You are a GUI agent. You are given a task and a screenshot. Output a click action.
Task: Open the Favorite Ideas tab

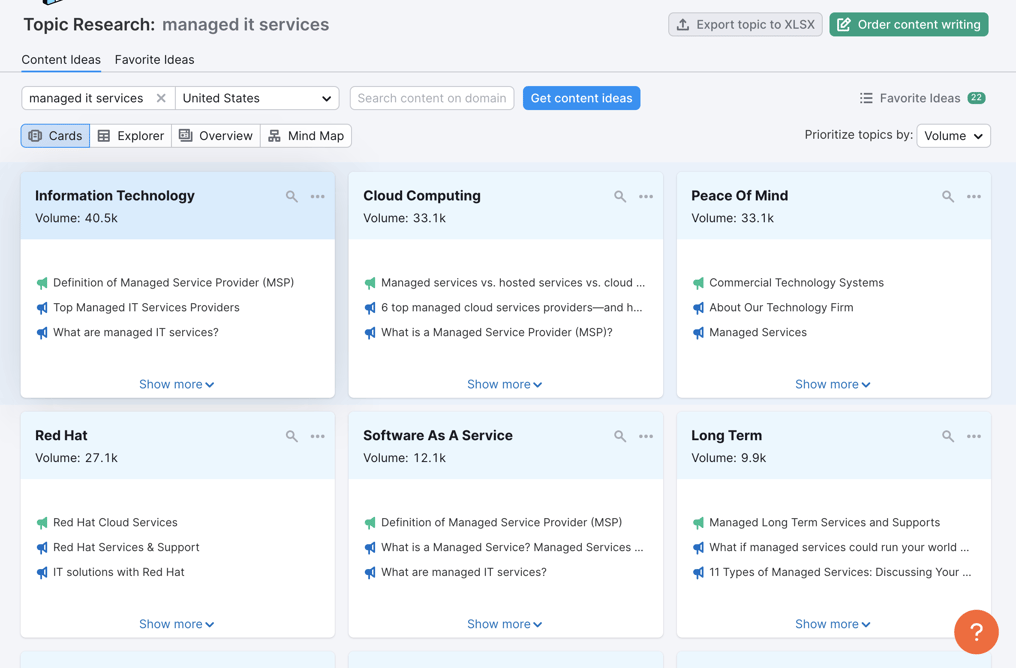[x=154, y=60]
